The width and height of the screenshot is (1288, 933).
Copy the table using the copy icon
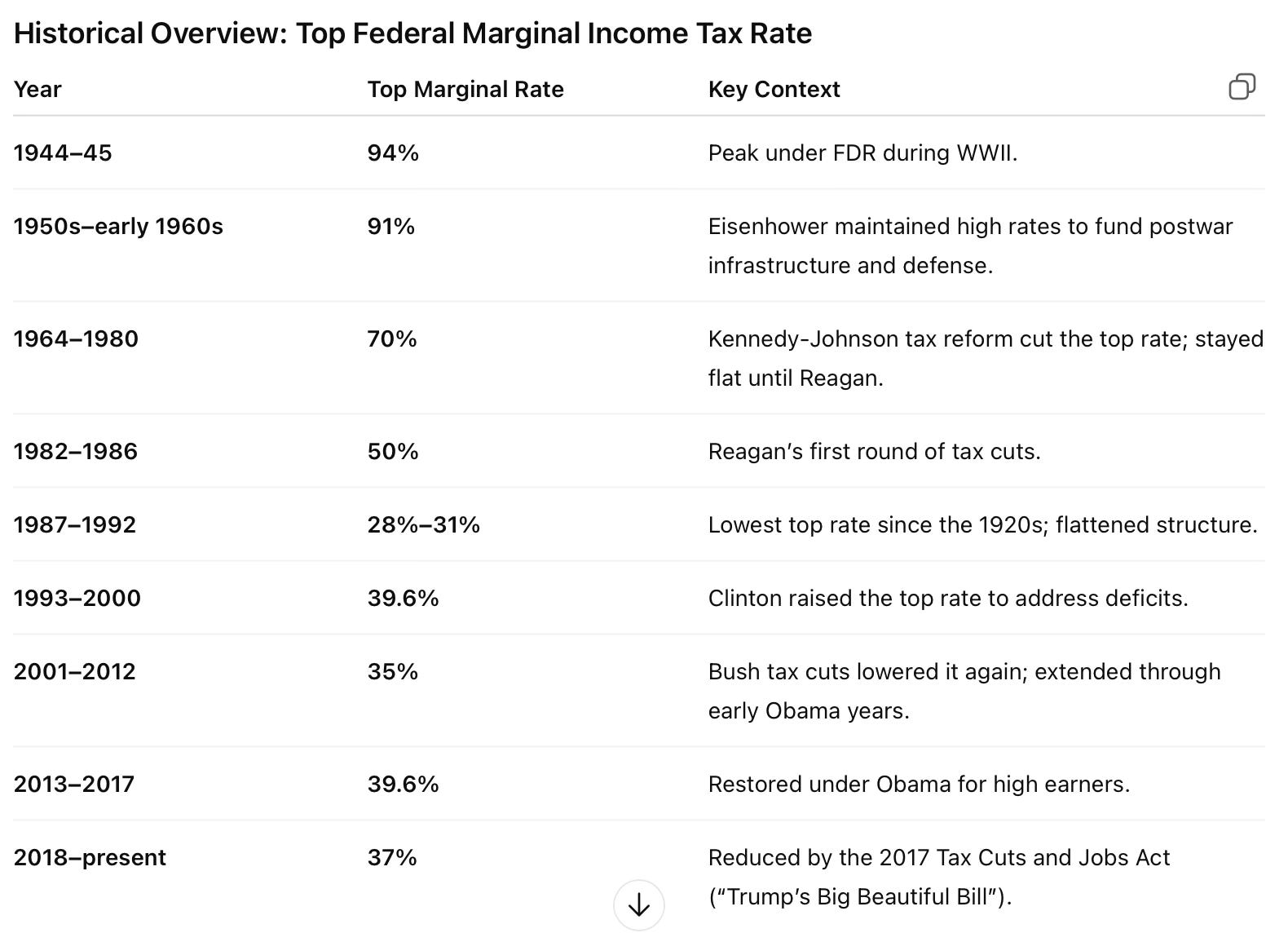coord(1242,86)
